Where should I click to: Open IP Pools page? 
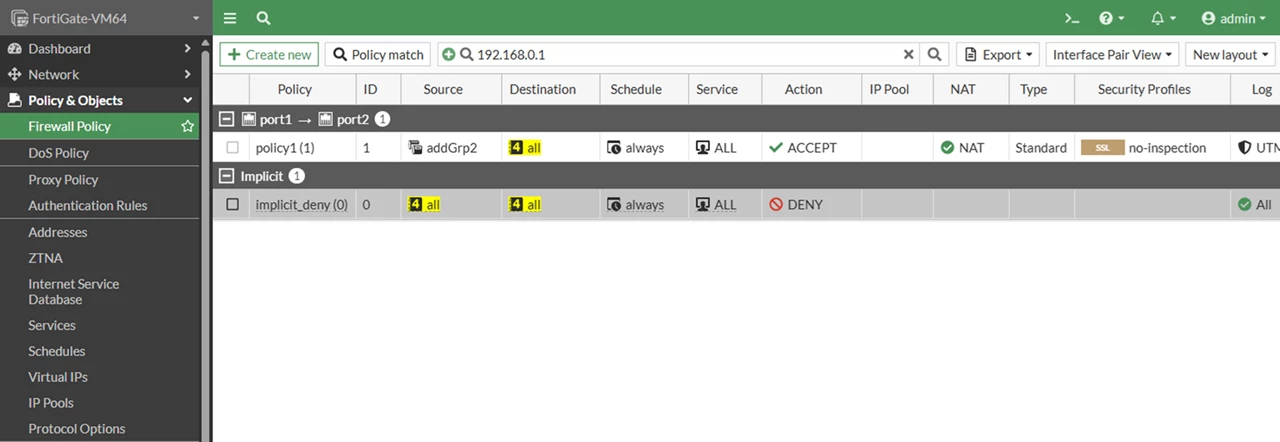click(x=51, y=403)
